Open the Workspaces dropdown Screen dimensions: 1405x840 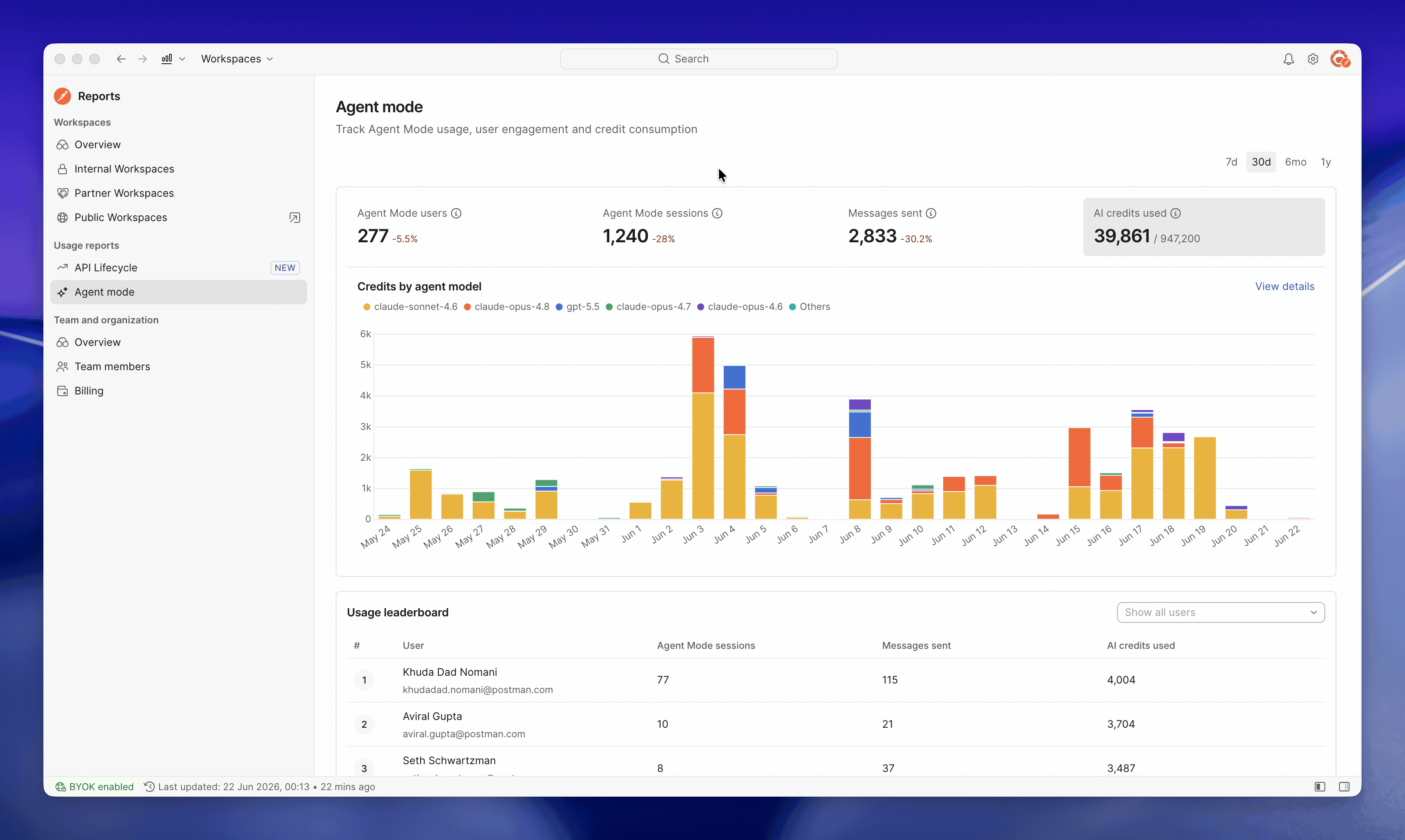pyautogui.click(x=237, y=59)
